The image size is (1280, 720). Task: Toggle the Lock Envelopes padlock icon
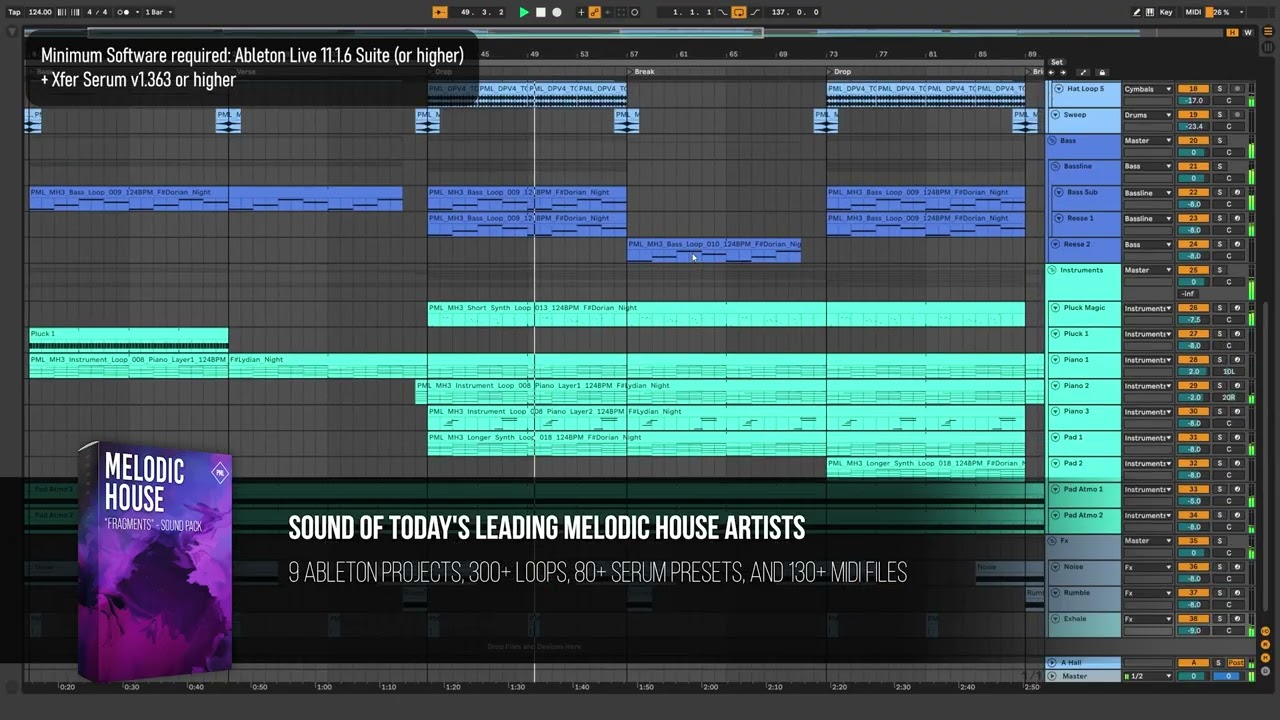tap(1102, 73)
